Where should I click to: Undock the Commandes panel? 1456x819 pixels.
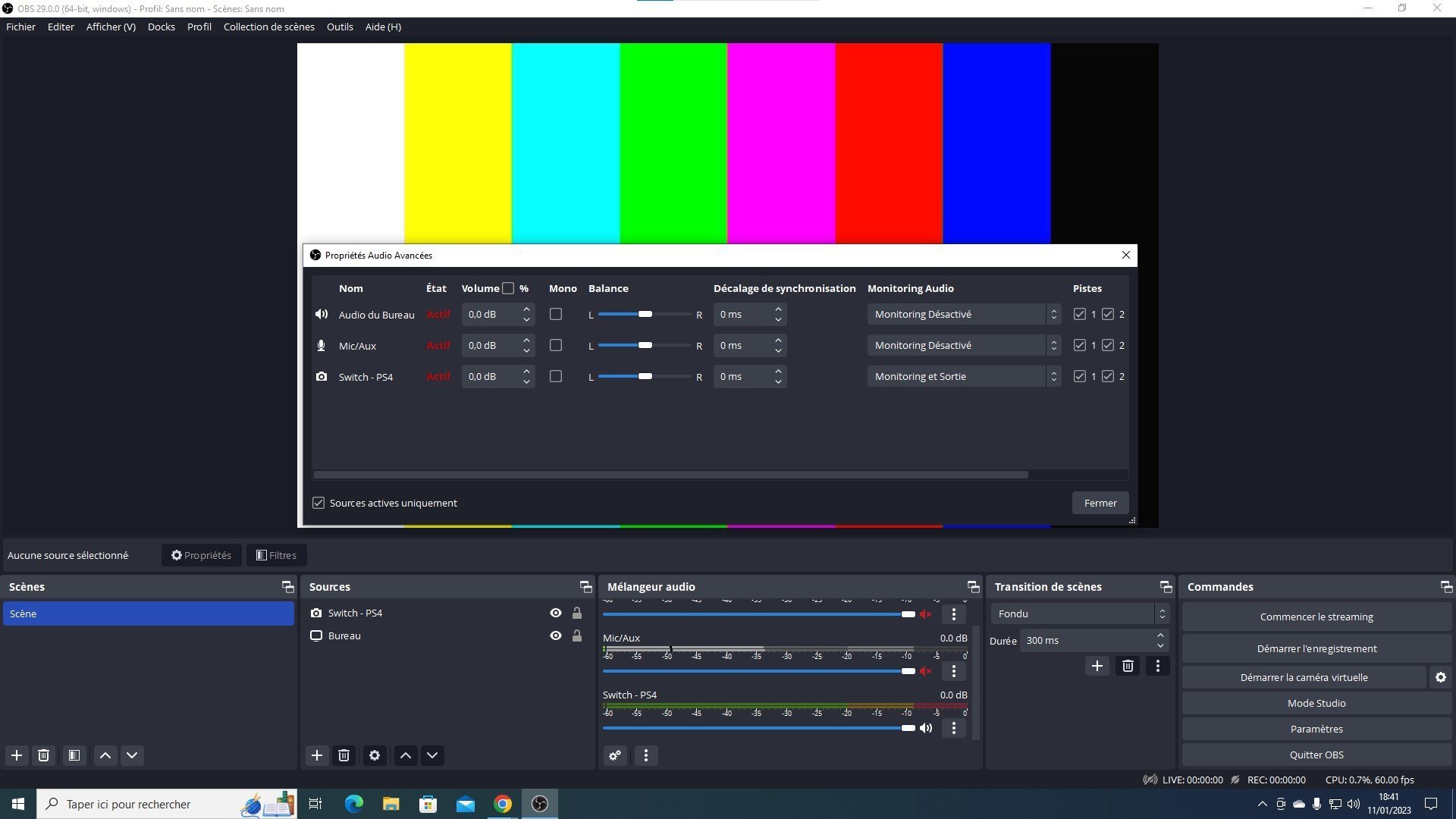pyautogui.click(x=1446, y=587)
